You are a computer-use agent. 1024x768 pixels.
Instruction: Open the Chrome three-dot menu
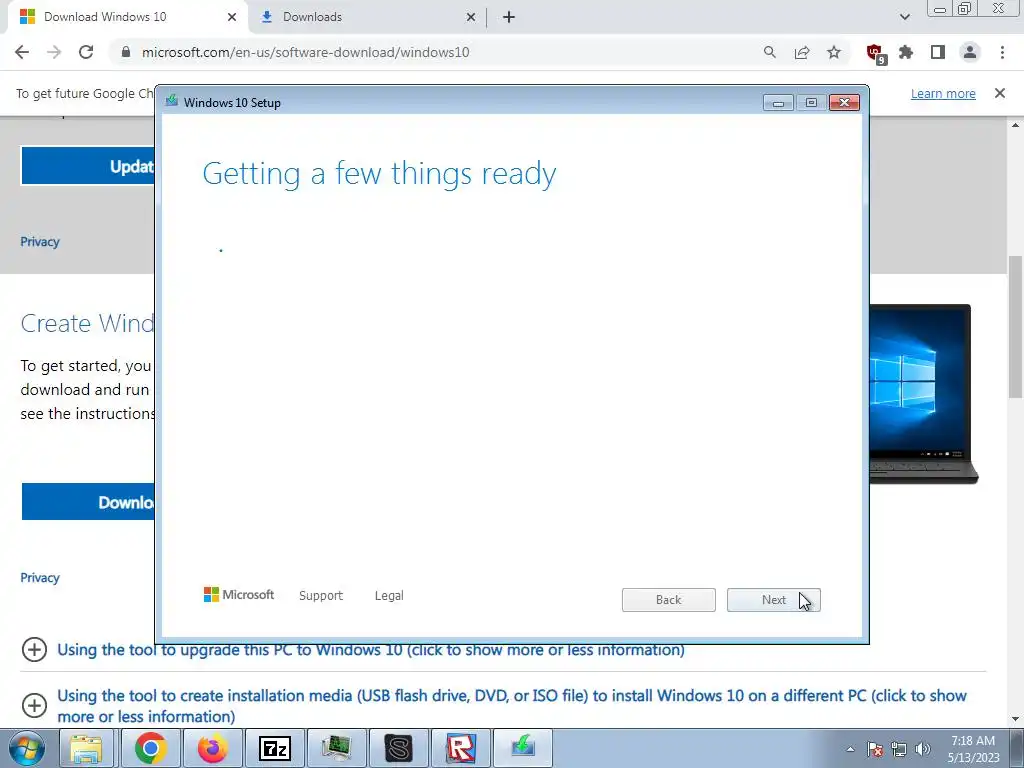point(1002,52)
